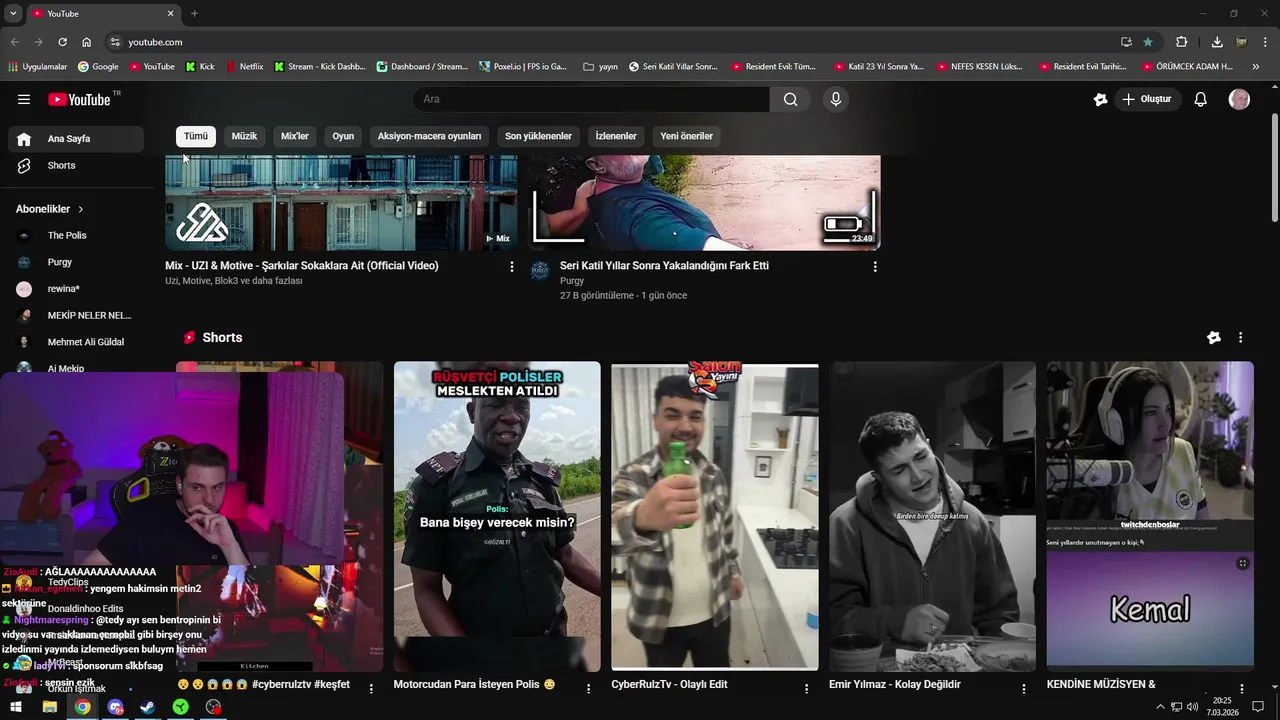
Task: Go to browser home page
Action: tap(87, 42)
